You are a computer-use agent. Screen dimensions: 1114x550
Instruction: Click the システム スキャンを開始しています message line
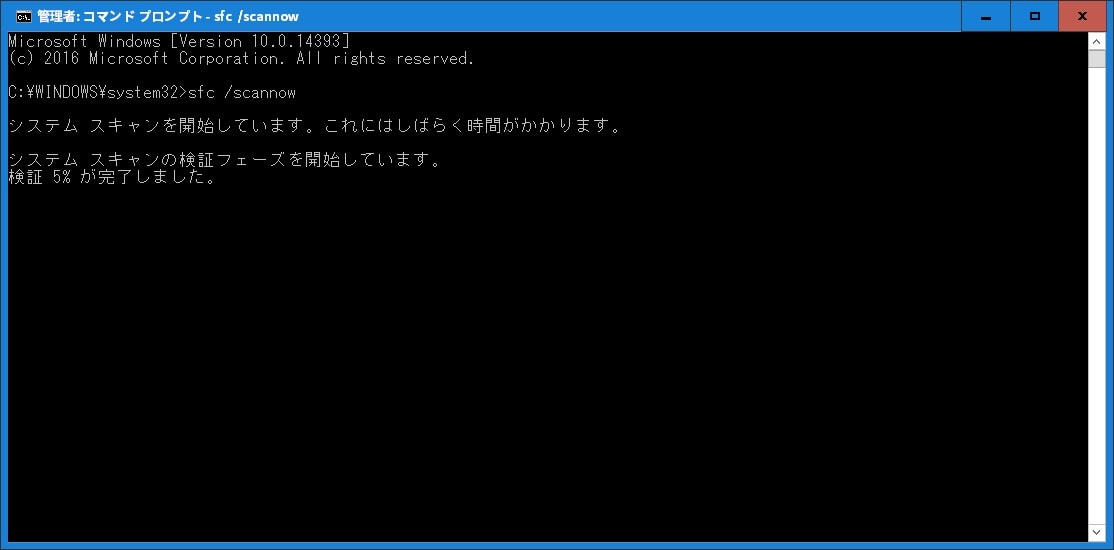coord(315,126)
